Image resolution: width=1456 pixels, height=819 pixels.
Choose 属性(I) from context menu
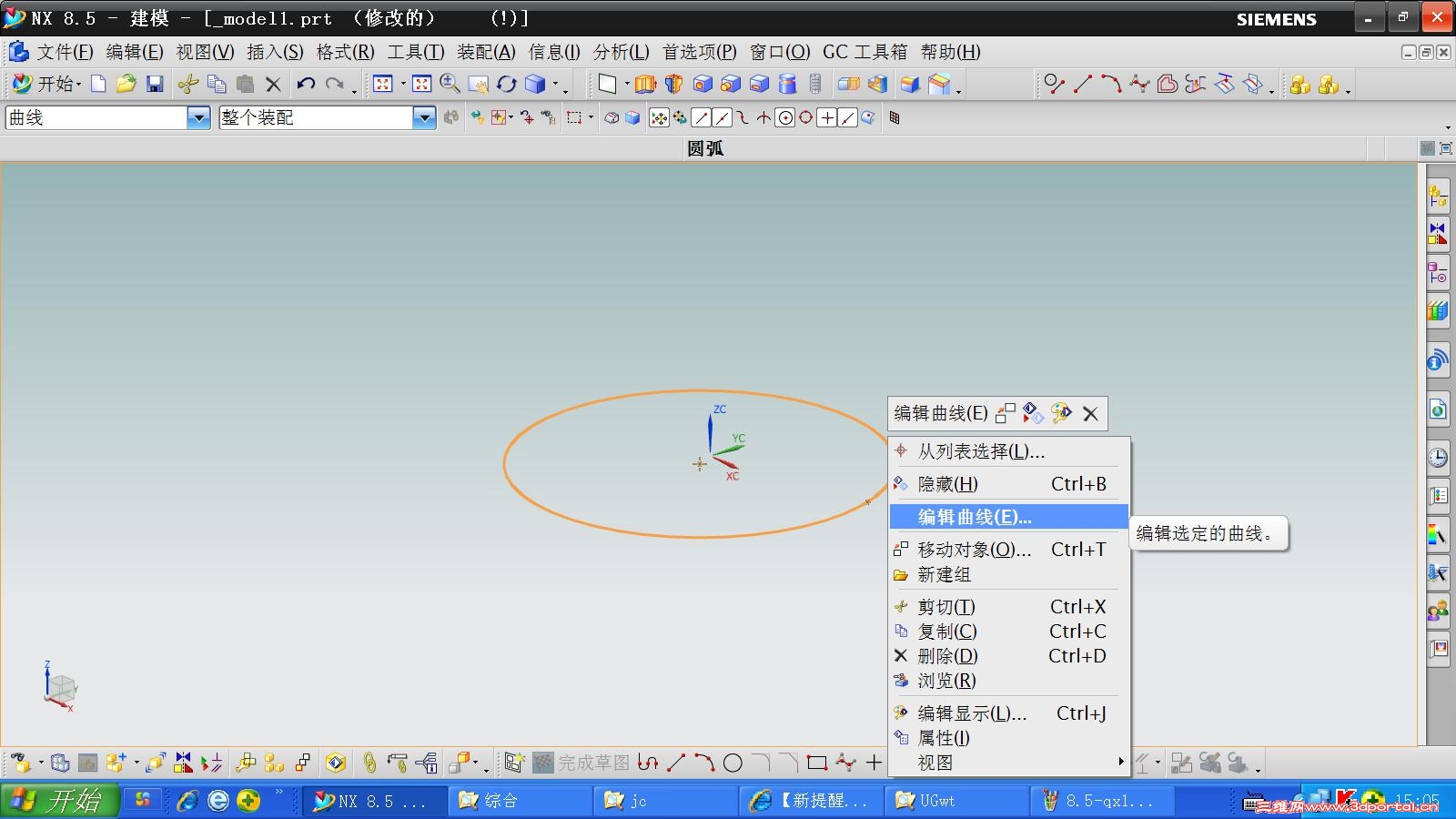1009,738
